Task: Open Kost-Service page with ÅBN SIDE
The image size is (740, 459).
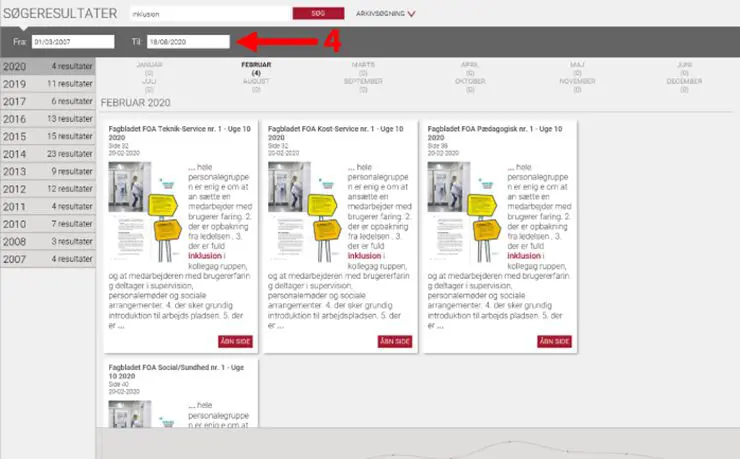Action: tap(395, 341)
